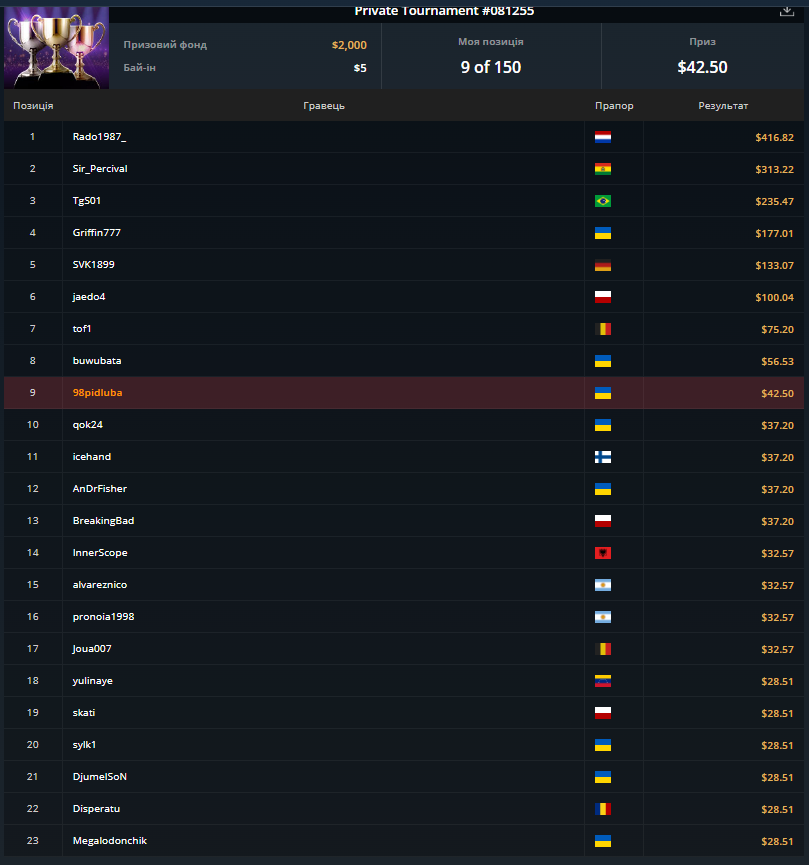Click the Netherlands flag beside Rado1987_
This screenshot has height=865, width=809.
point(603,137)
